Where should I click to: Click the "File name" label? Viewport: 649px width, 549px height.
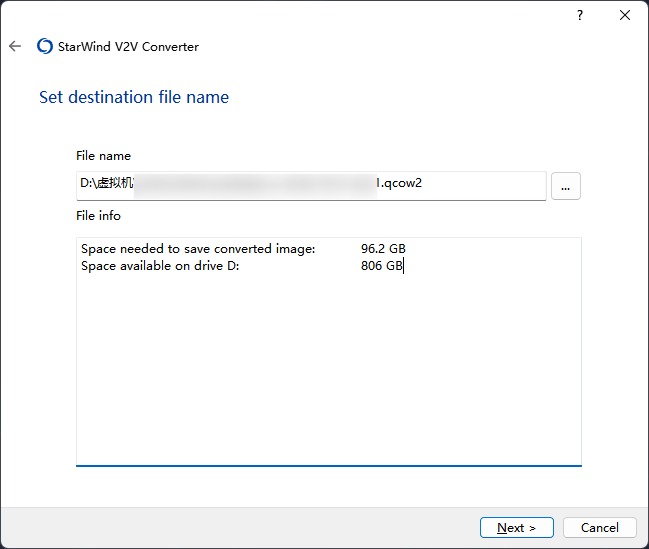coord(103,156)
